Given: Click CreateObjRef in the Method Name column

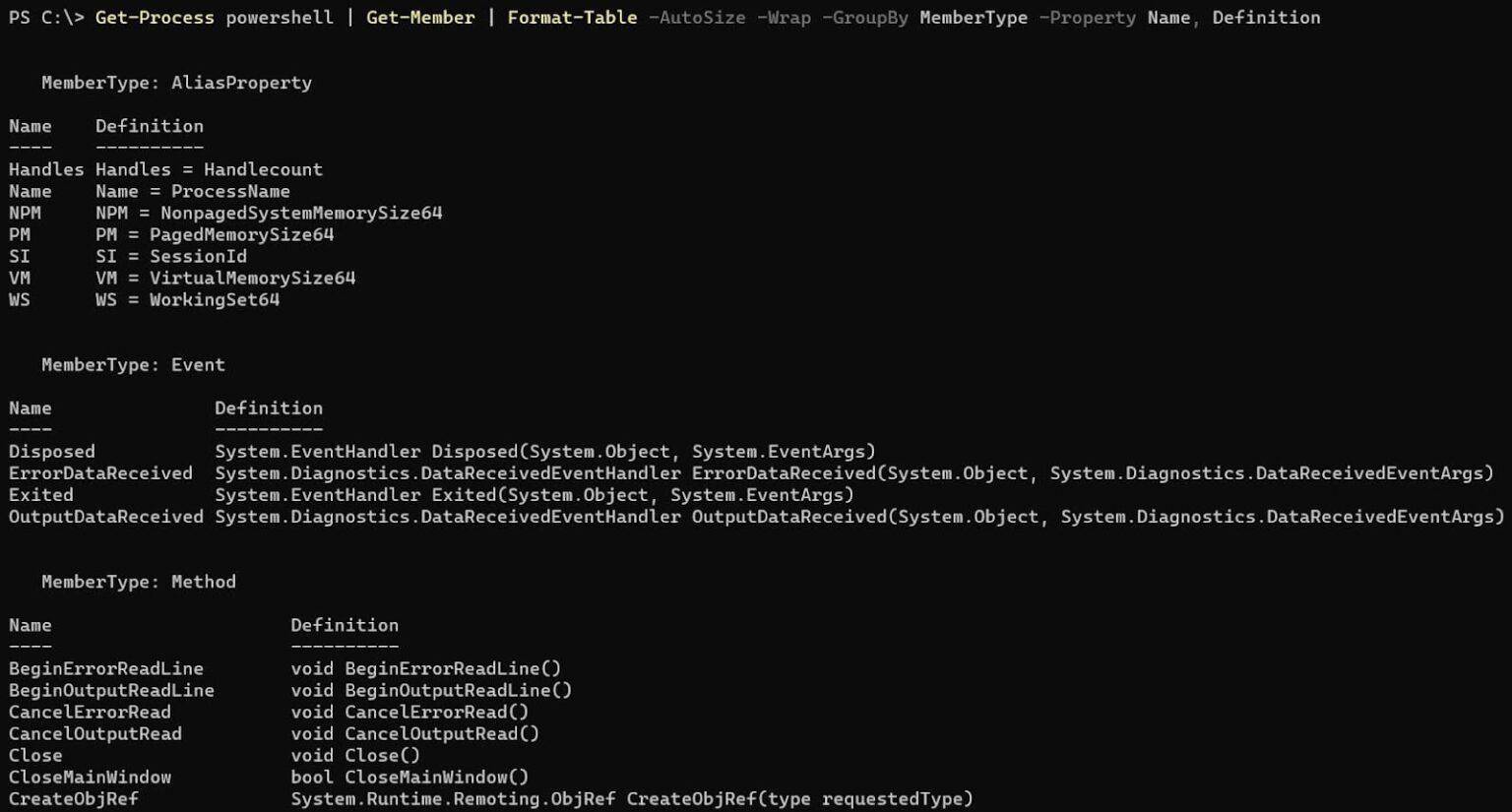Looking at the screenshot, I should (74, 798).
